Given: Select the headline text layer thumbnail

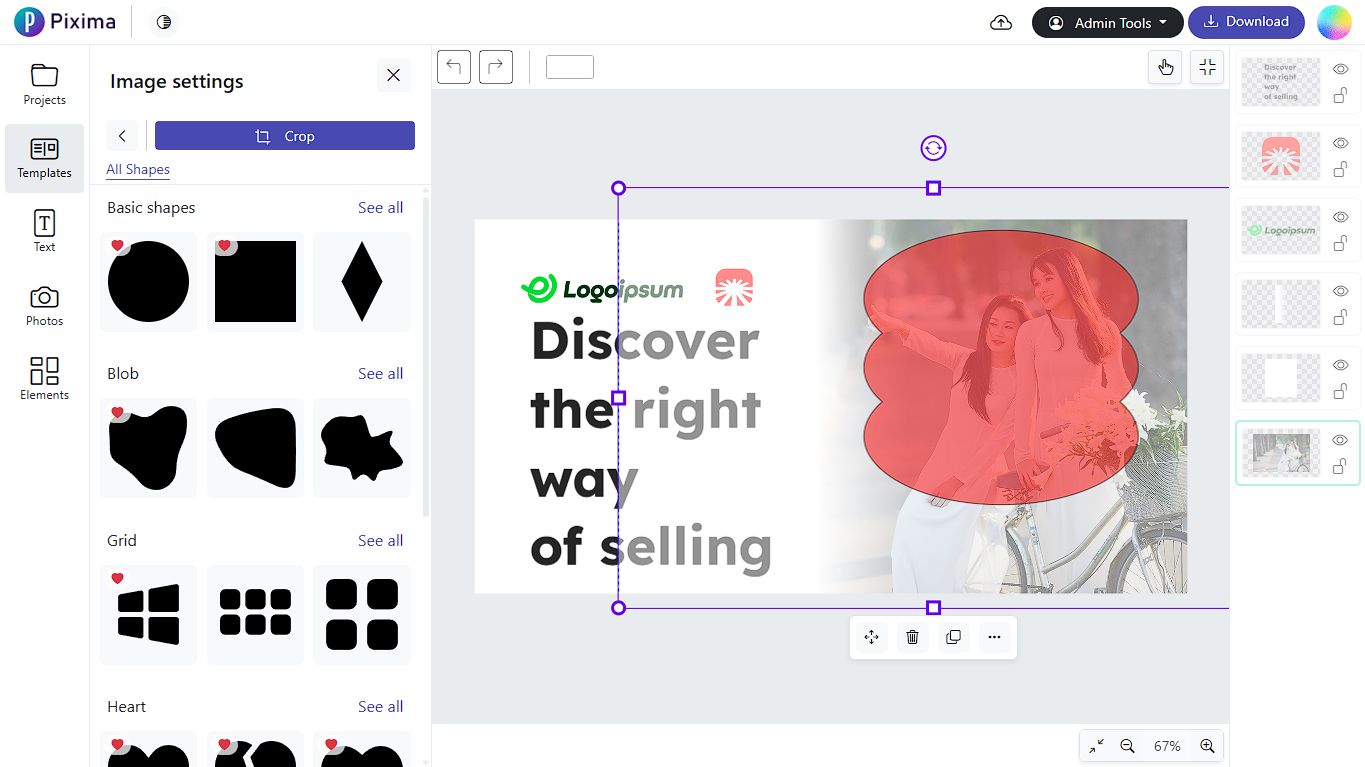Looking at the screenshot, I should pyautogui.click(x=1281, y=82).
